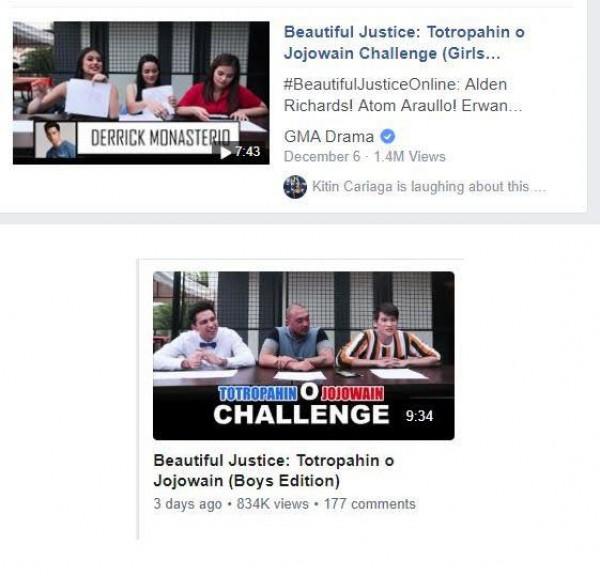Click the December 6 date label
Viewport: 600px width, 576px height.
tap(322, 157)
